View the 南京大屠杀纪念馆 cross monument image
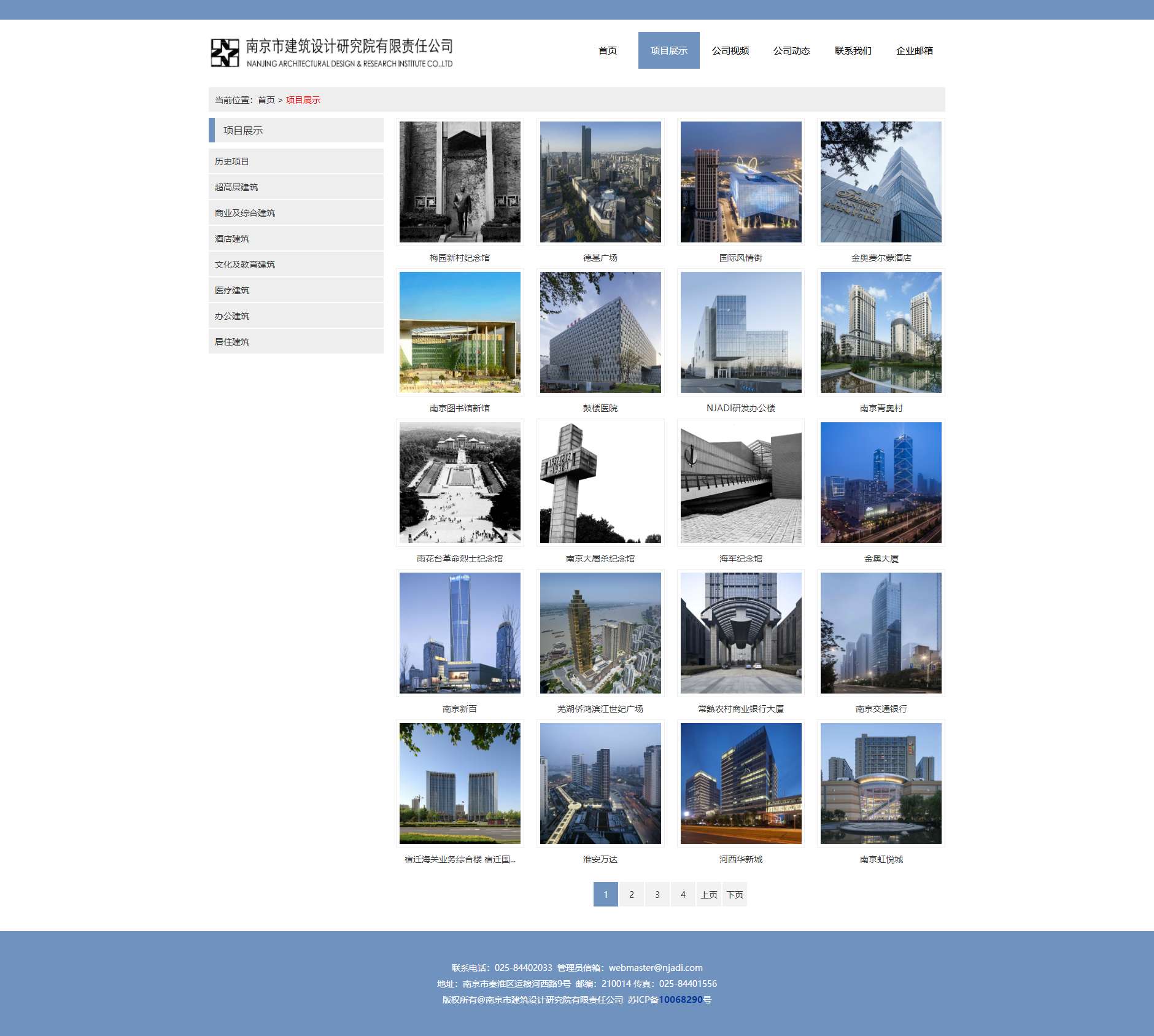The image size is (1154, 1036). click(600, 482)
